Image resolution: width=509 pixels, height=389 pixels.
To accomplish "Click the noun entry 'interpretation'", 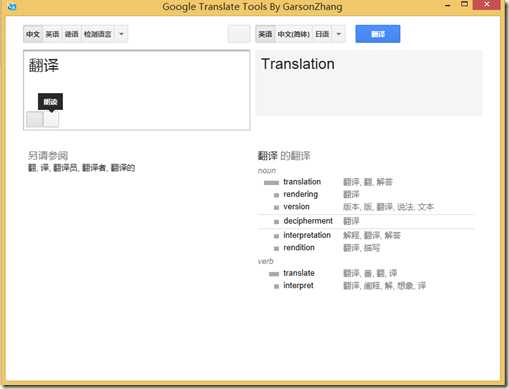I will point(307,235).
